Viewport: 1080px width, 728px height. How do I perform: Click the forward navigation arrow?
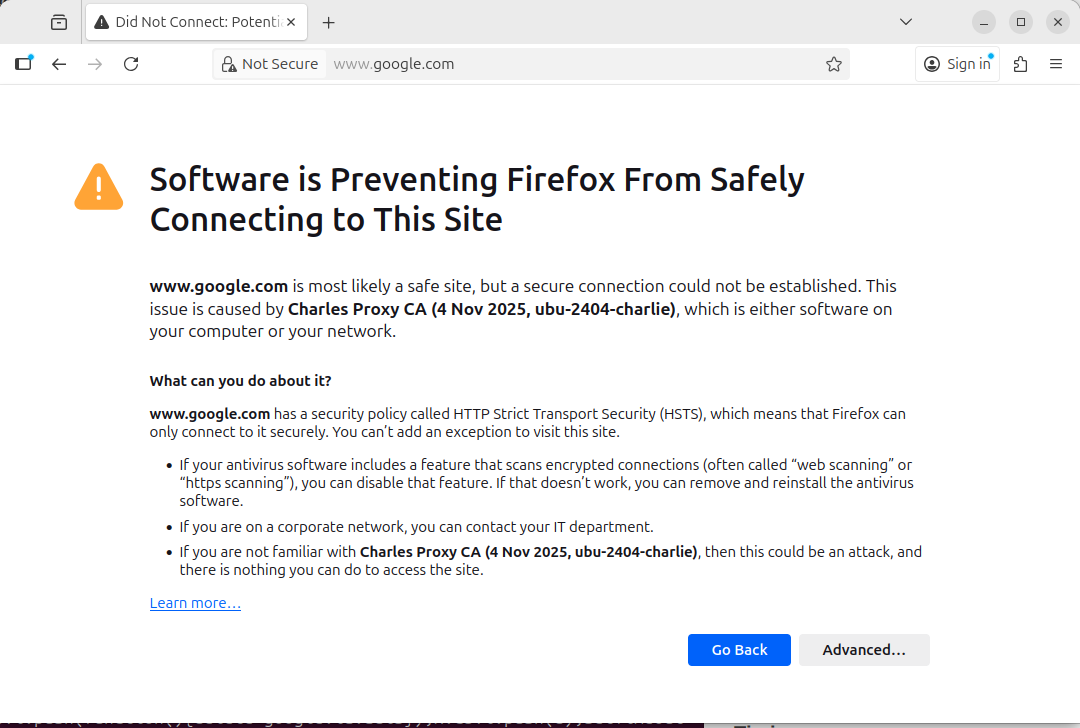point(95,64)
